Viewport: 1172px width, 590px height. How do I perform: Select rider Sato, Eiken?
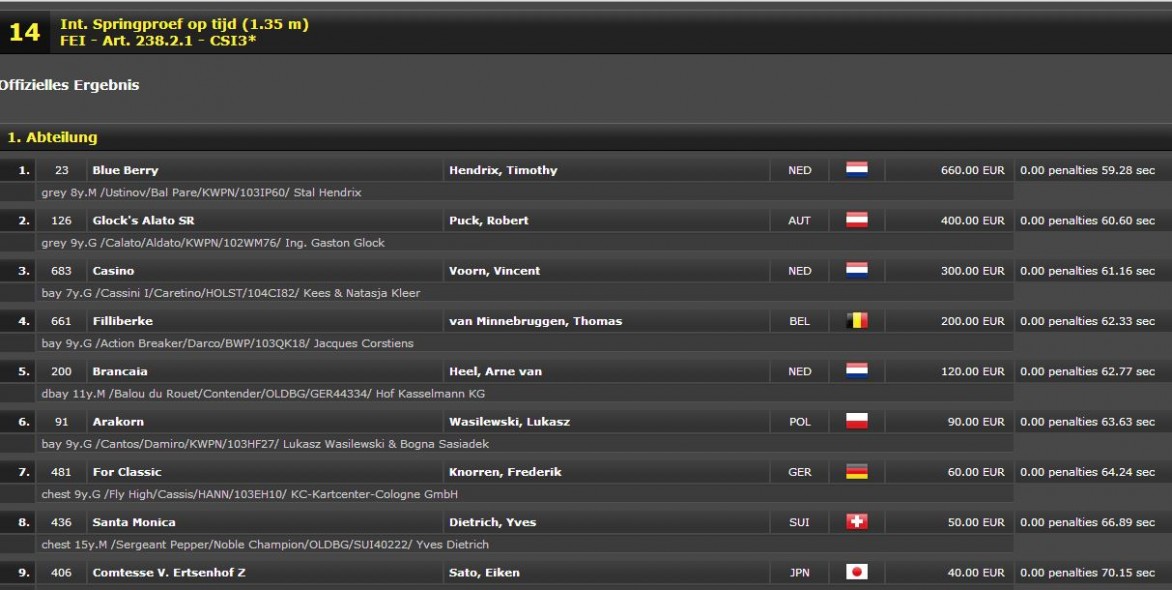(484, 573)
